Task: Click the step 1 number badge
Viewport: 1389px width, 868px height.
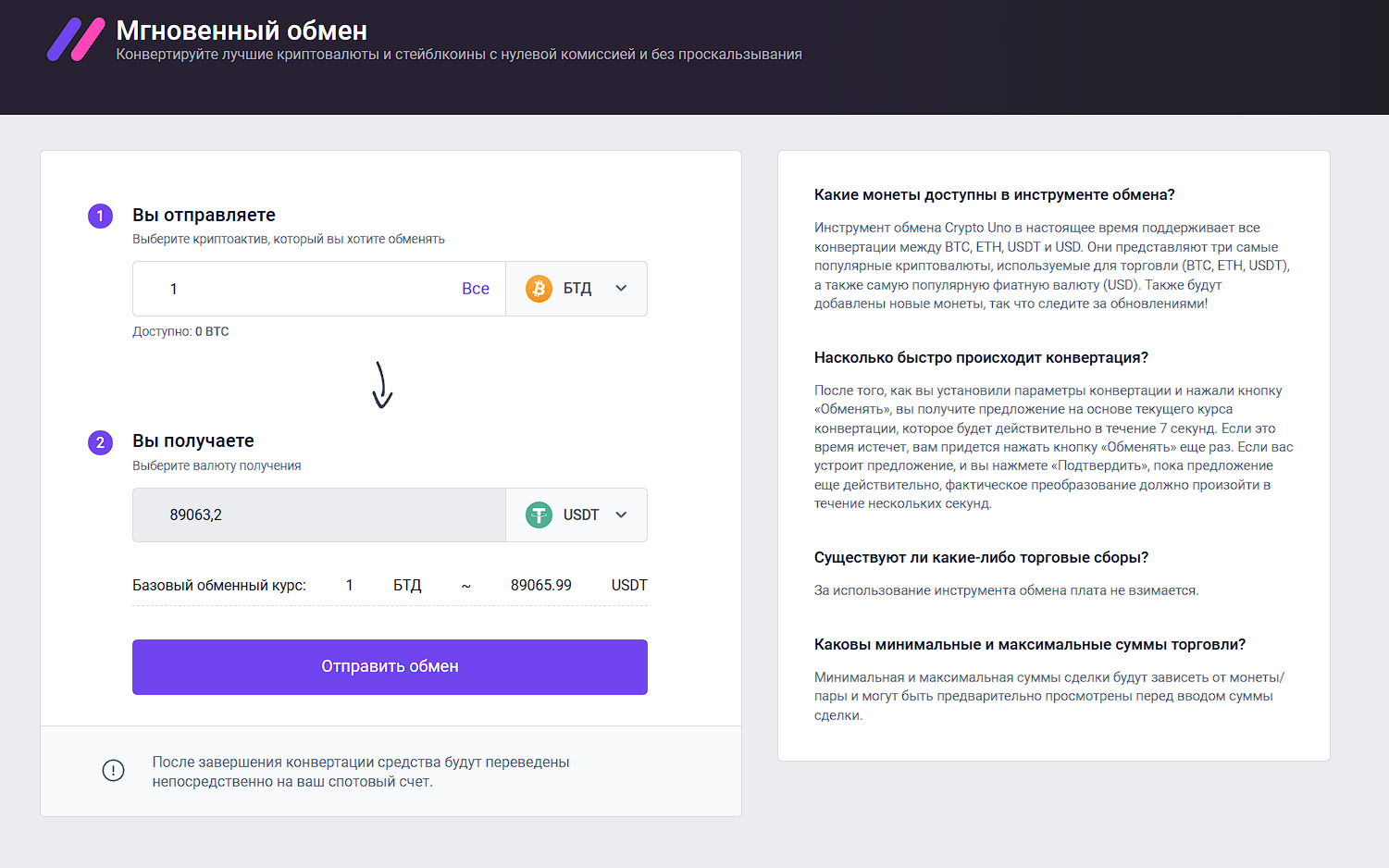Action: click(100, 216)
